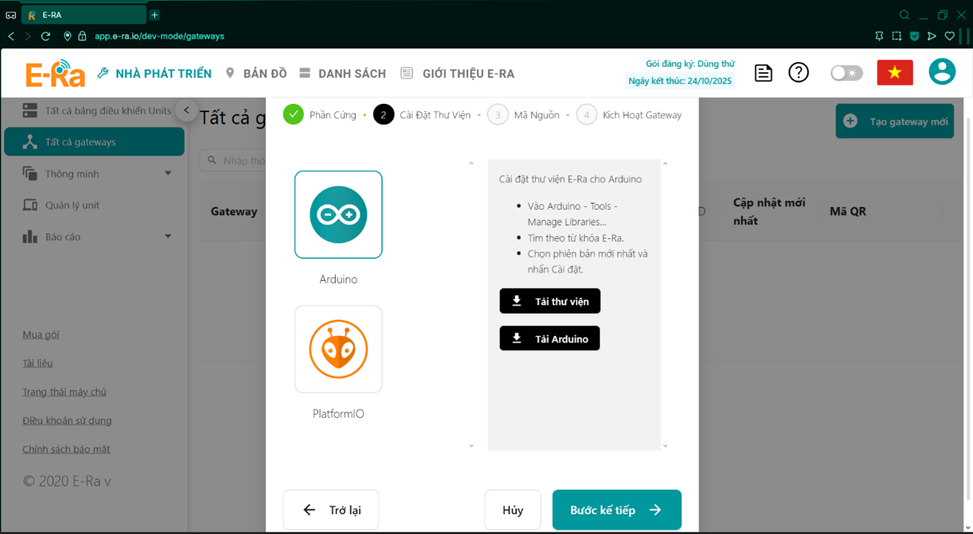The height and width of the screenshot is (534, 973).
Task: Click the screenshot capture icon in browser toolbar
Action: [897, 36]
